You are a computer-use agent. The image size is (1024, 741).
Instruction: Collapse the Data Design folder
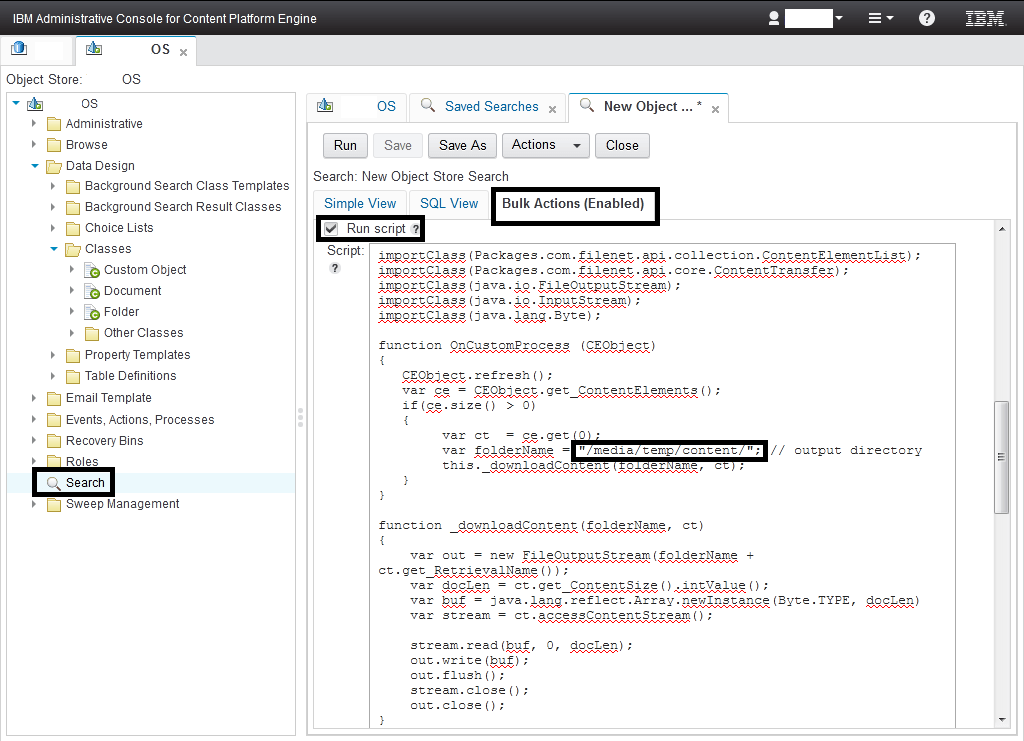coord(33,165)
